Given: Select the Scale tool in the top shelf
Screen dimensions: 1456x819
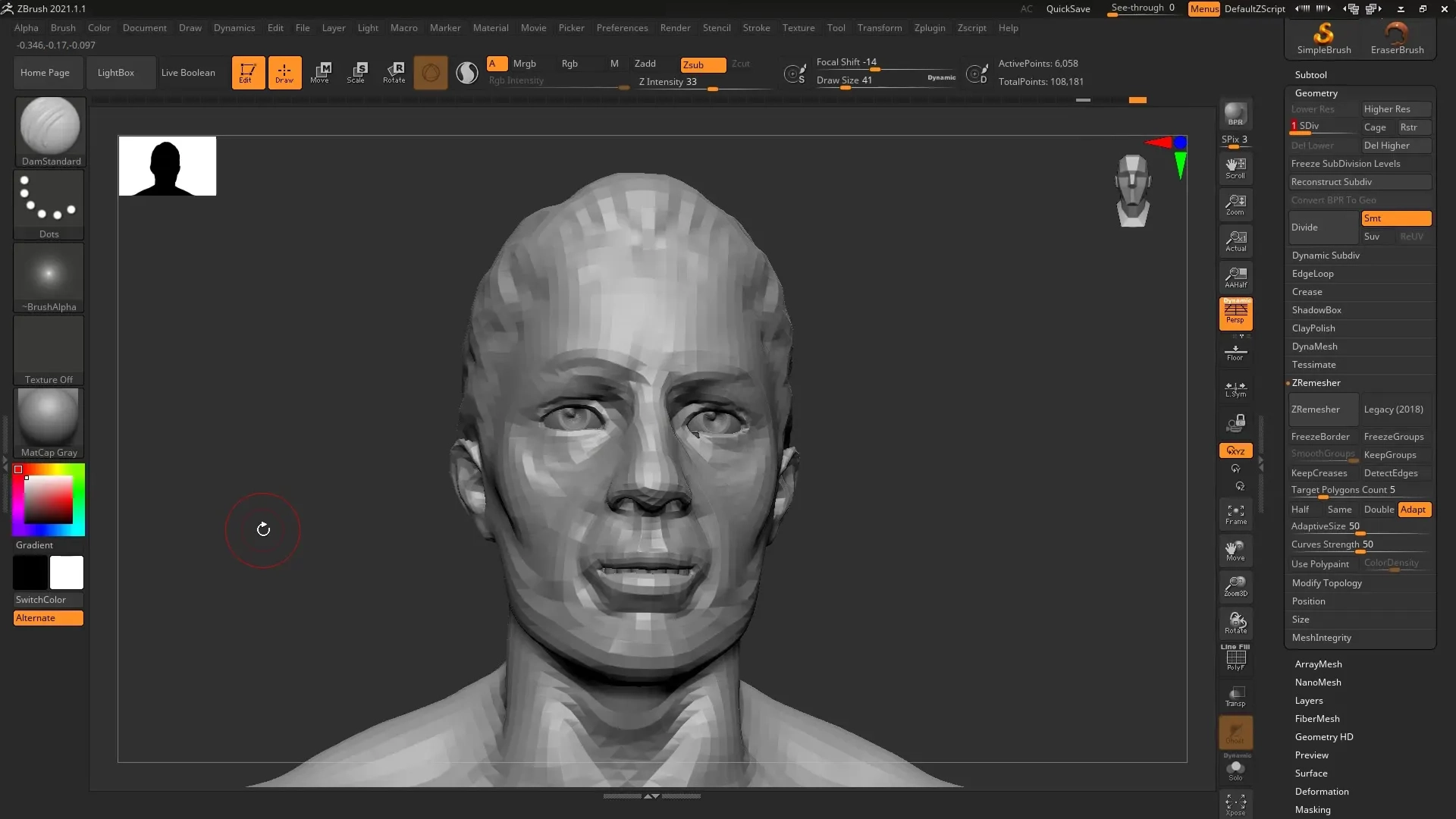Looking at the screenshot, I should click(356, 72).
